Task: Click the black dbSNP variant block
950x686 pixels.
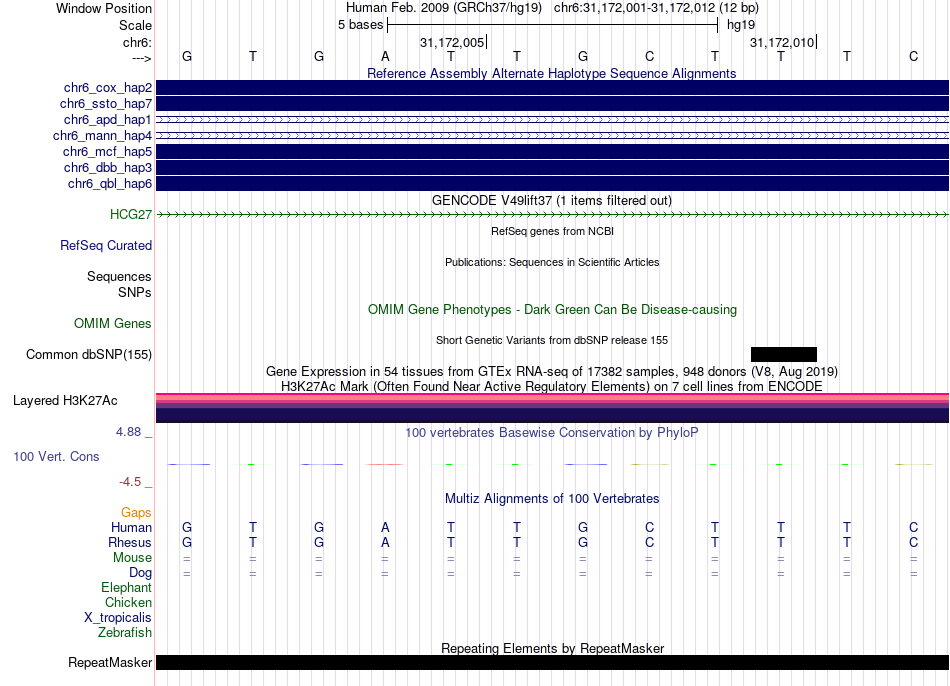Action: pyautogui.click(x=783, y=355)
